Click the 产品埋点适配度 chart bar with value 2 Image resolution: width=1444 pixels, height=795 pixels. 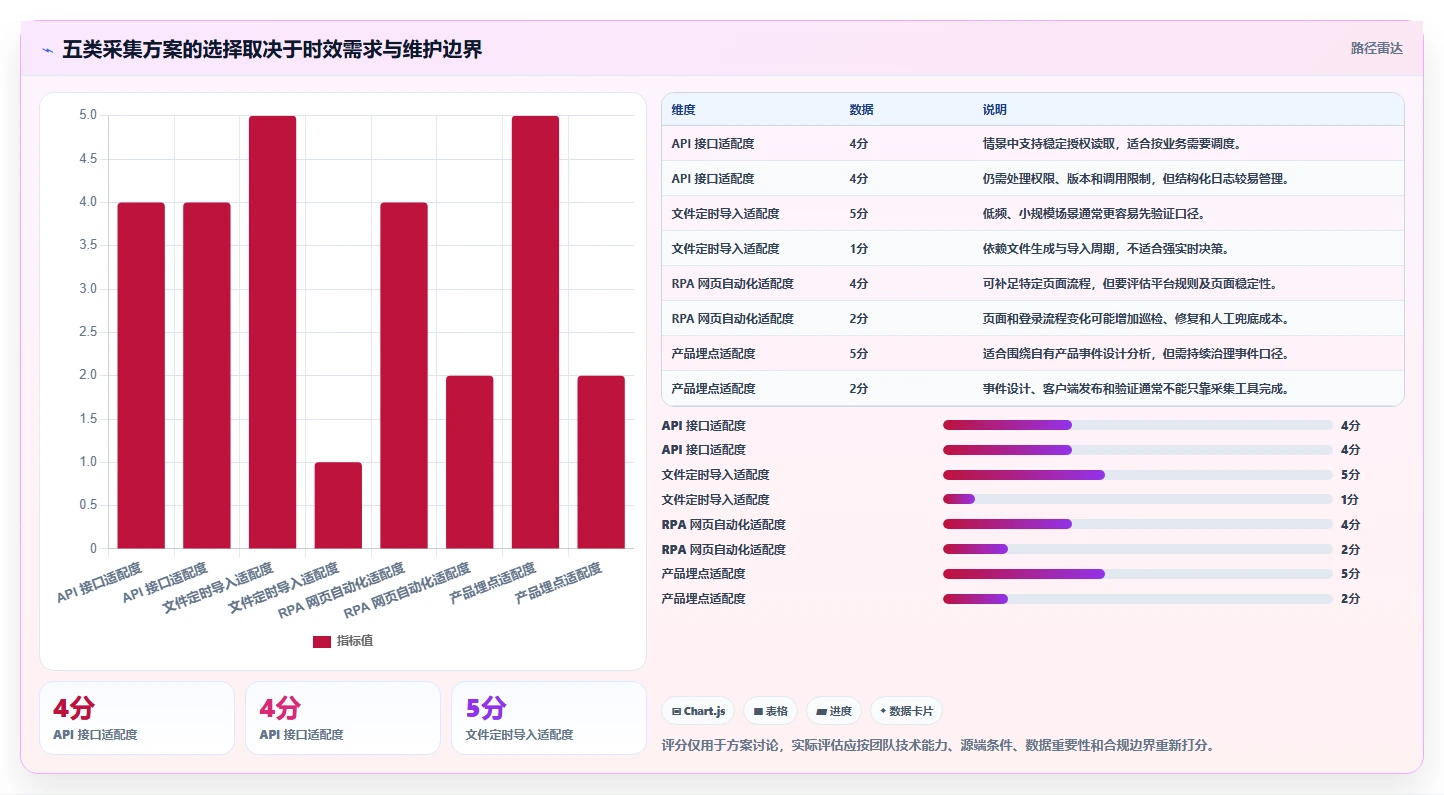601,462
